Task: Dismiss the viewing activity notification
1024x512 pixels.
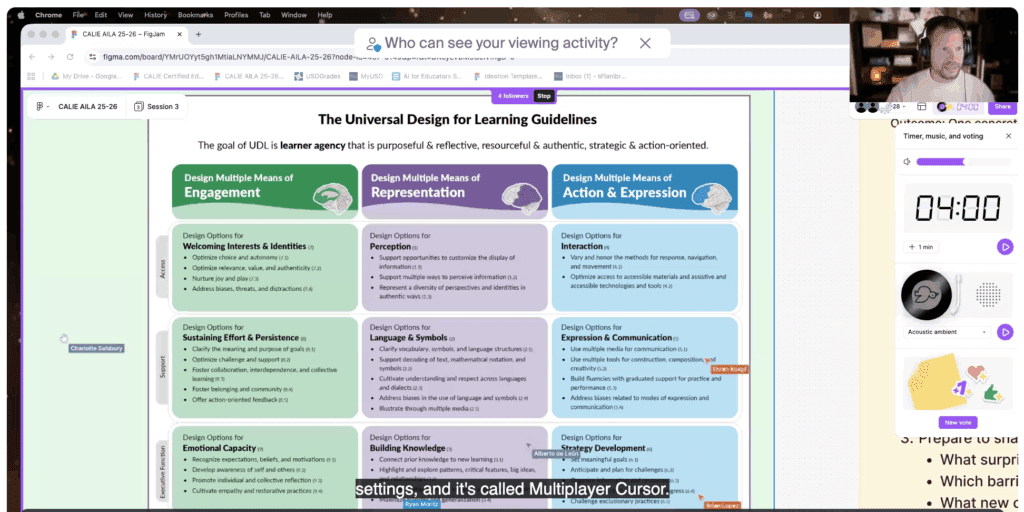Action: coord(645,43)
